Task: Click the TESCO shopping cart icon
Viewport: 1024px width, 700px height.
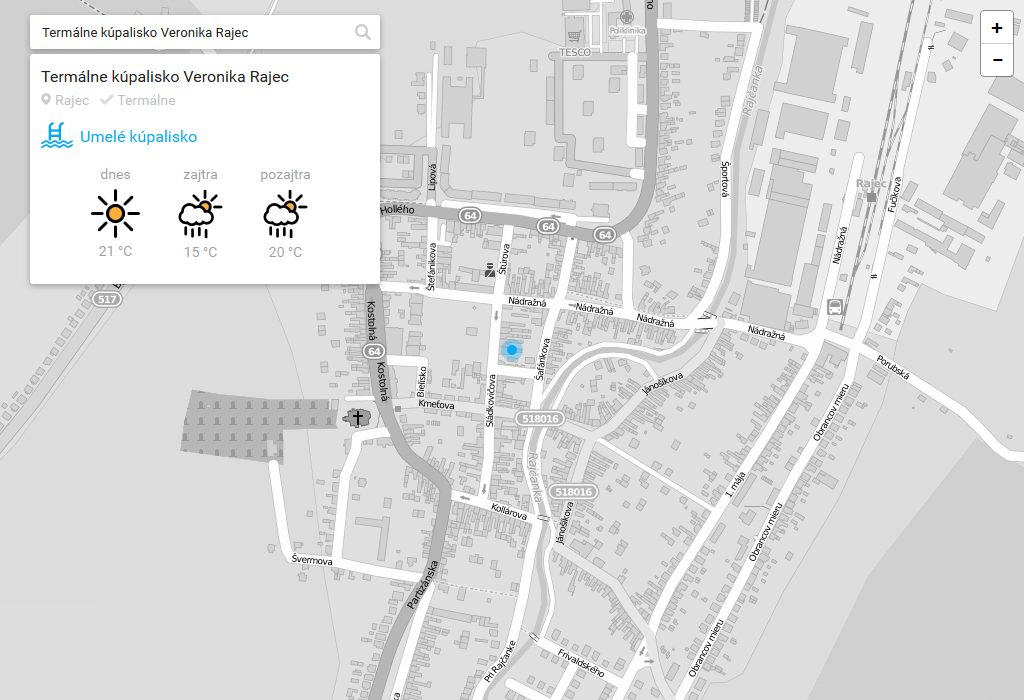Action: click(574, 36)
